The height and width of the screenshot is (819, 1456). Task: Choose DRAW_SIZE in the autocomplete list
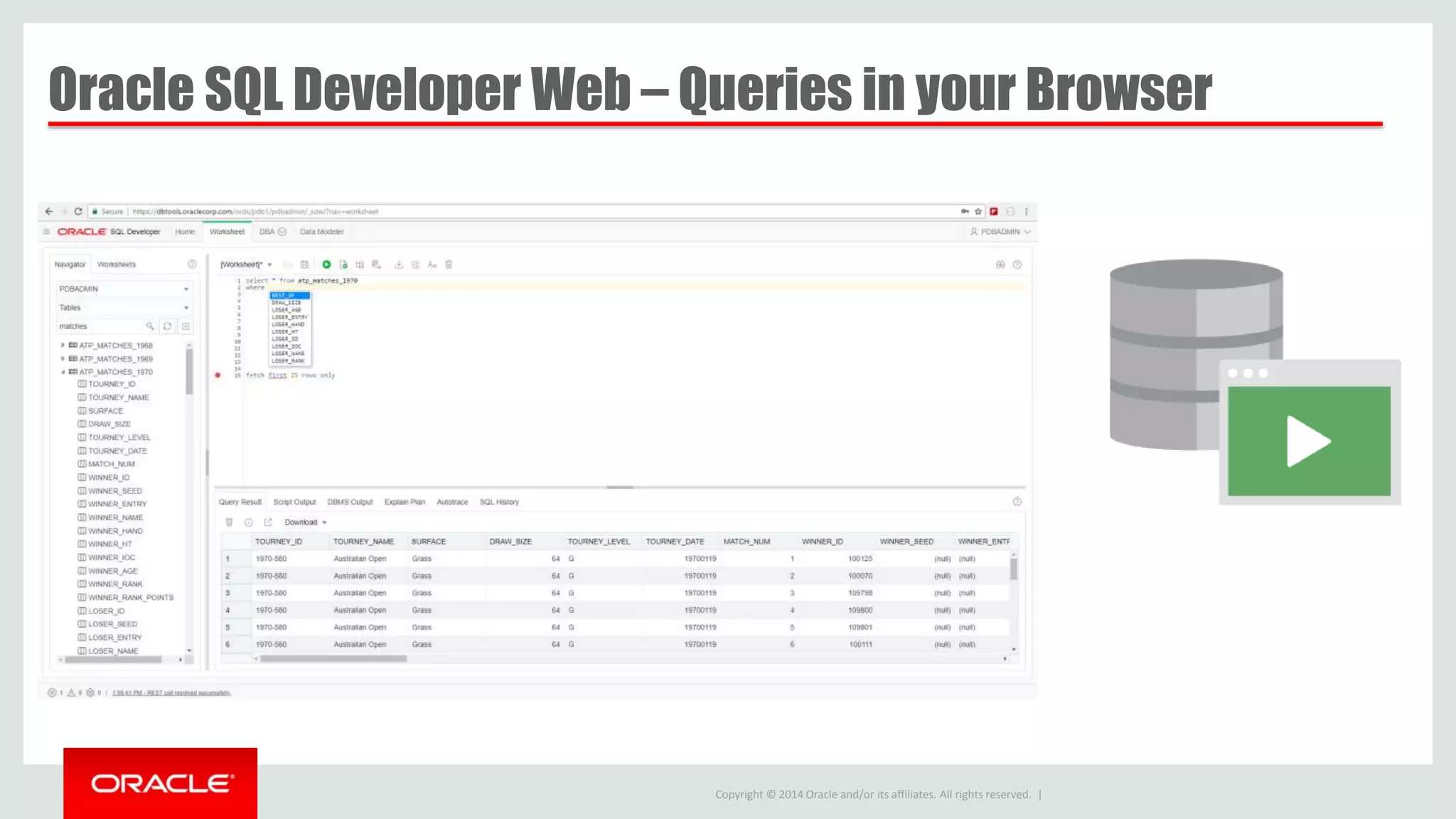[x=289, y=302]
